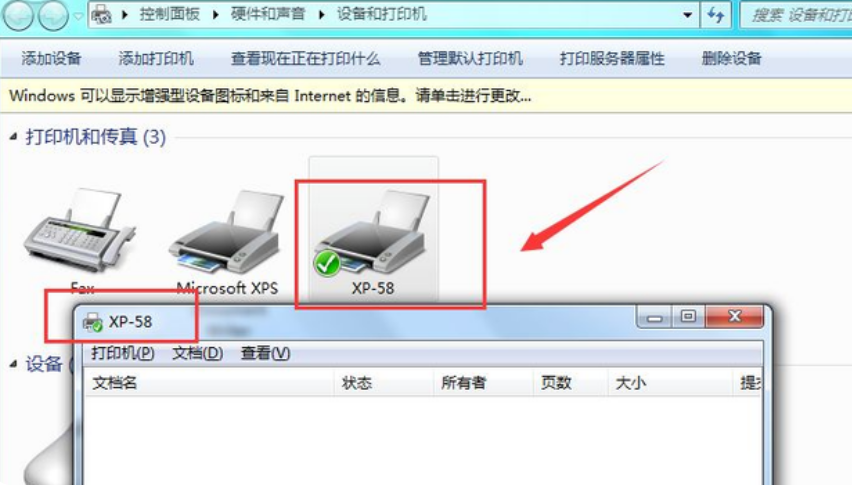The image size is (852, 491).
Task: Open the 文档(D) menu
Action: [x=197, y=354]
